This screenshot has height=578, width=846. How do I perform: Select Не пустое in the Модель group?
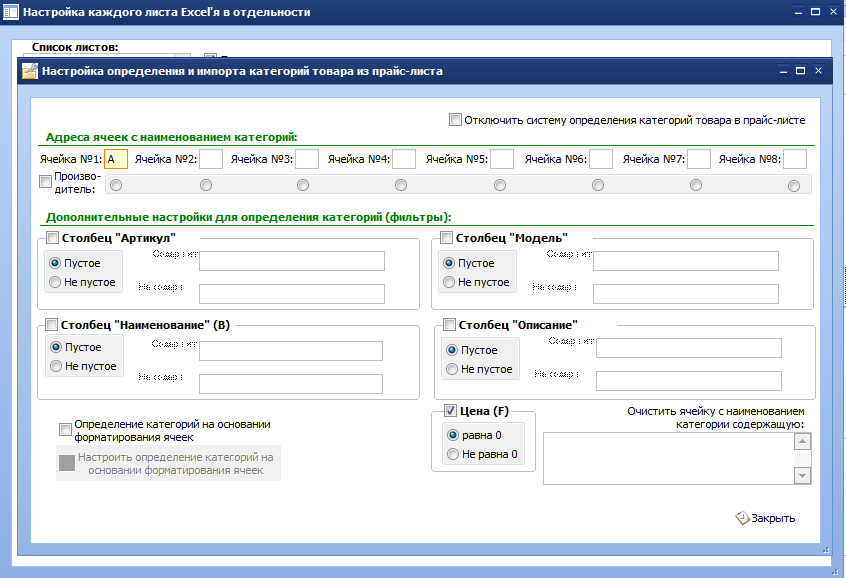[449, 282]
